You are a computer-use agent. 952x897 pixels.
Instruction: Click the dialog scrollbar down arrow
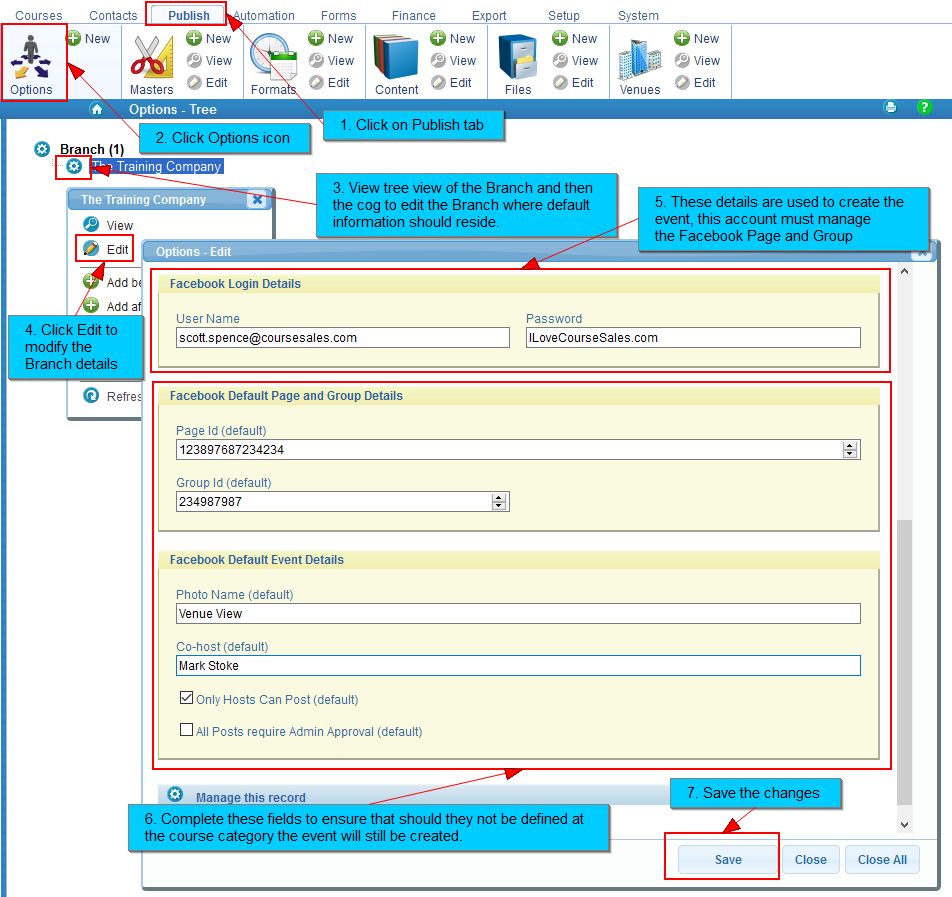point(904,825)
